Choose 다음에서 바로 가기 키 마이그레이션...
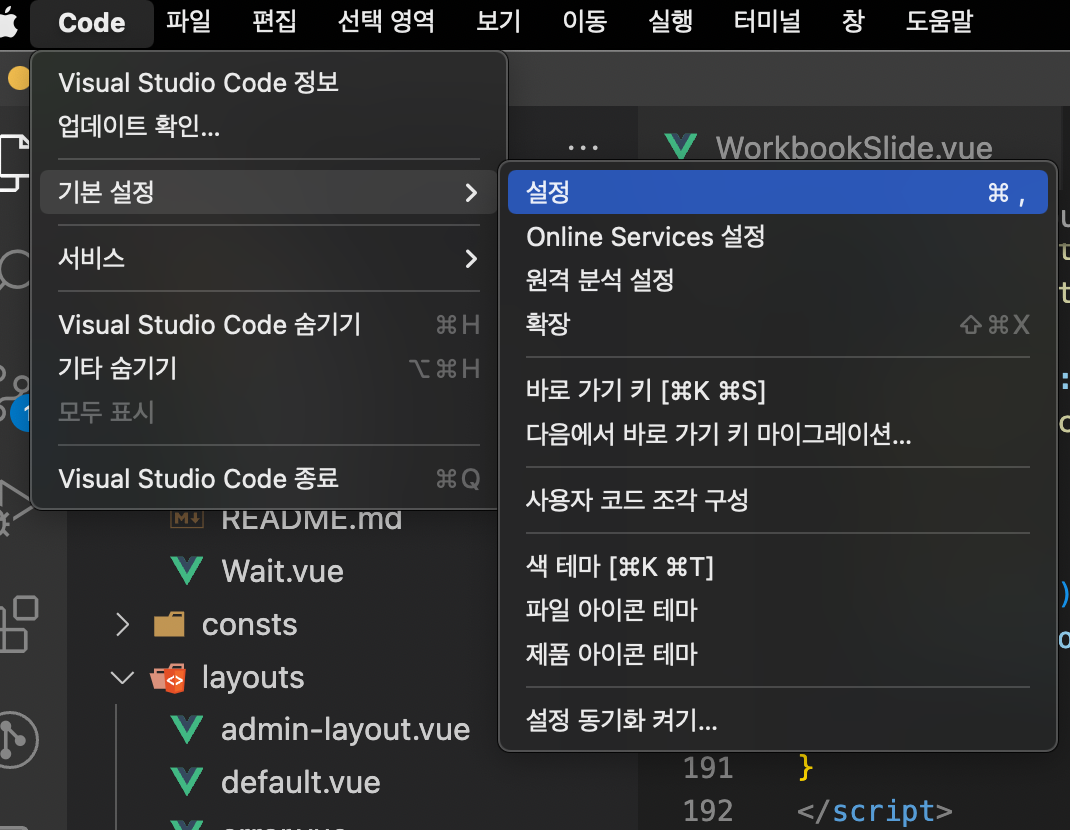 tap(777, 434)
